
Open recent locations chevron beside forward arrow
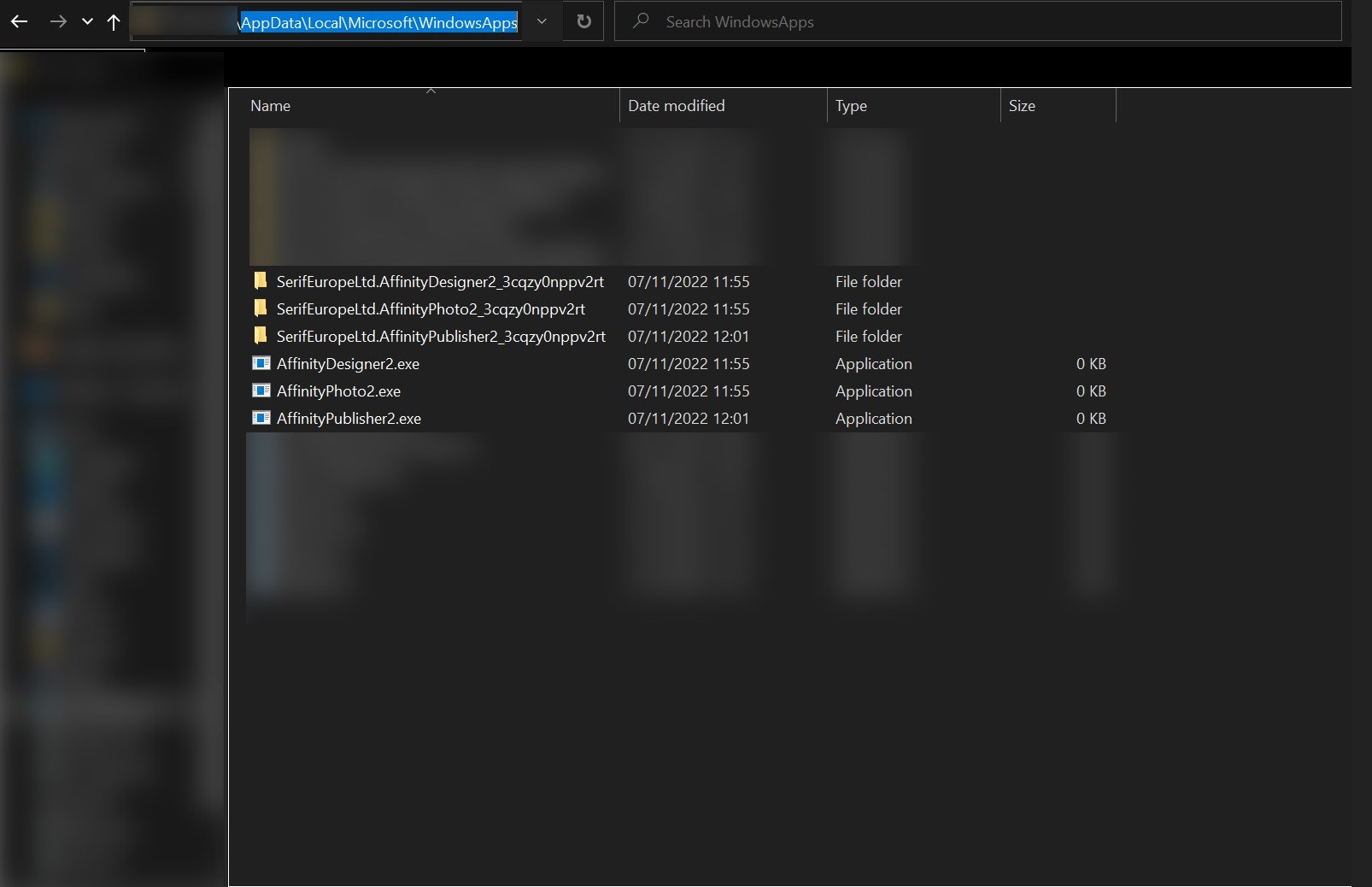(87, 21)
